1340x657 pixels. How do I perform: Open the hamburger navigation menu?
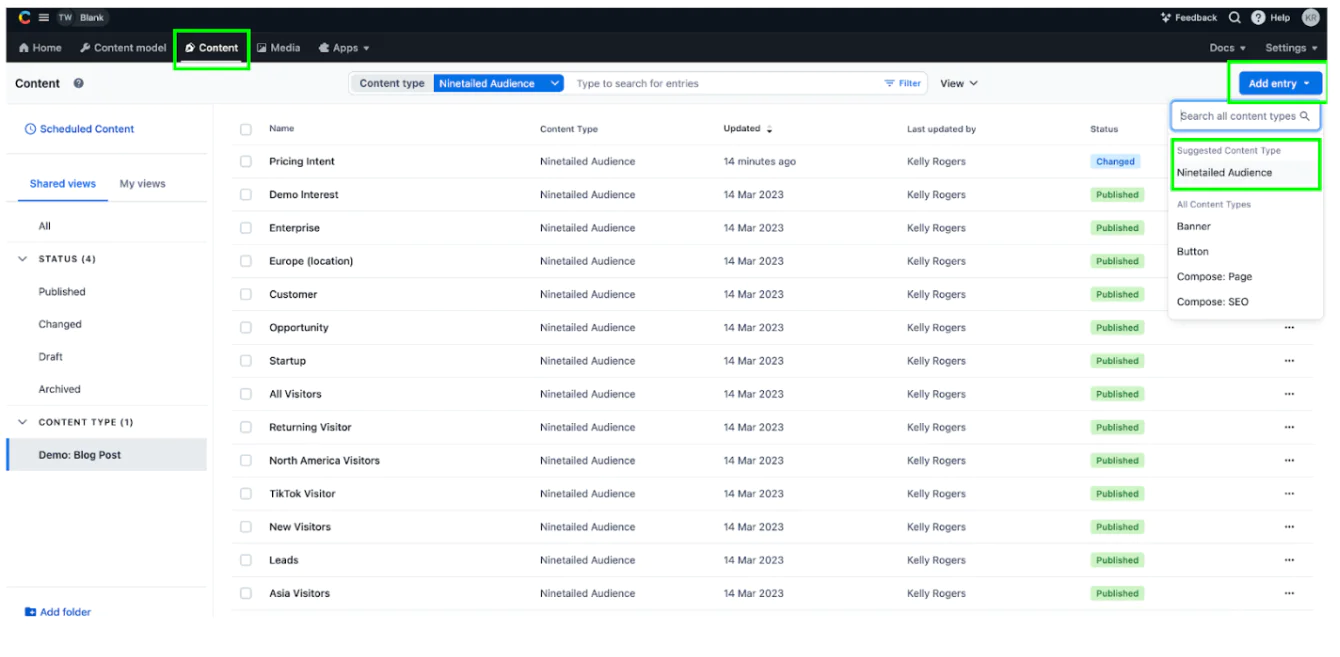coord(44,18)
